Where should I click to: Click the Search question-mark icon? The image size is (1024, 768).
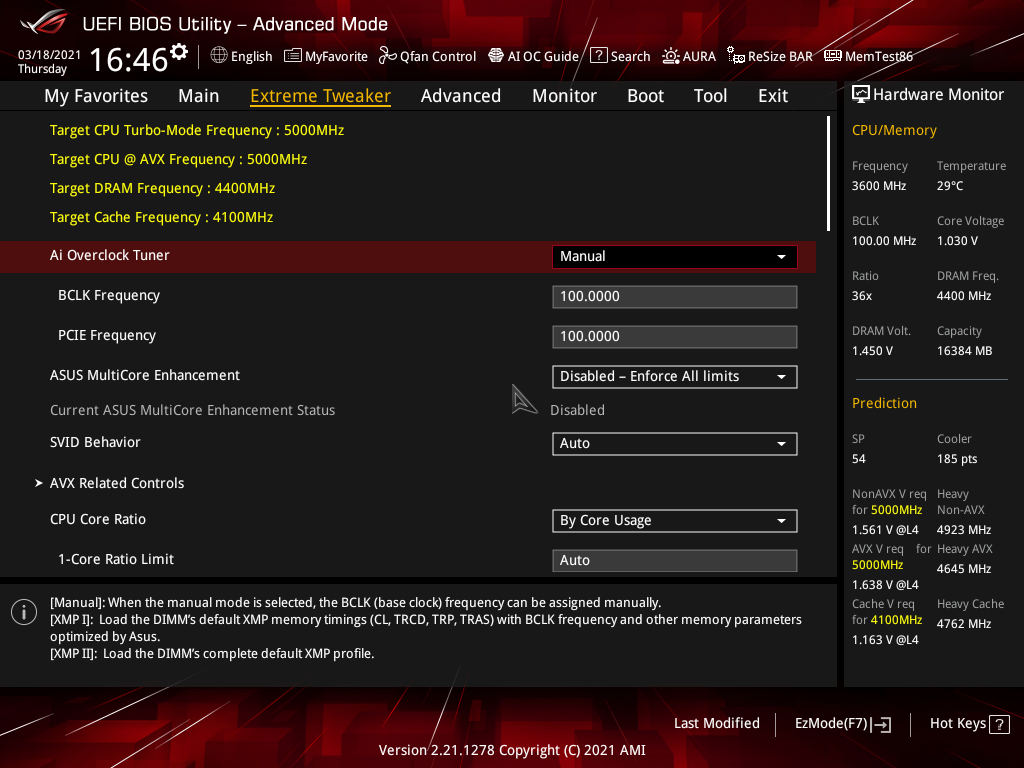tap(599, 56)
